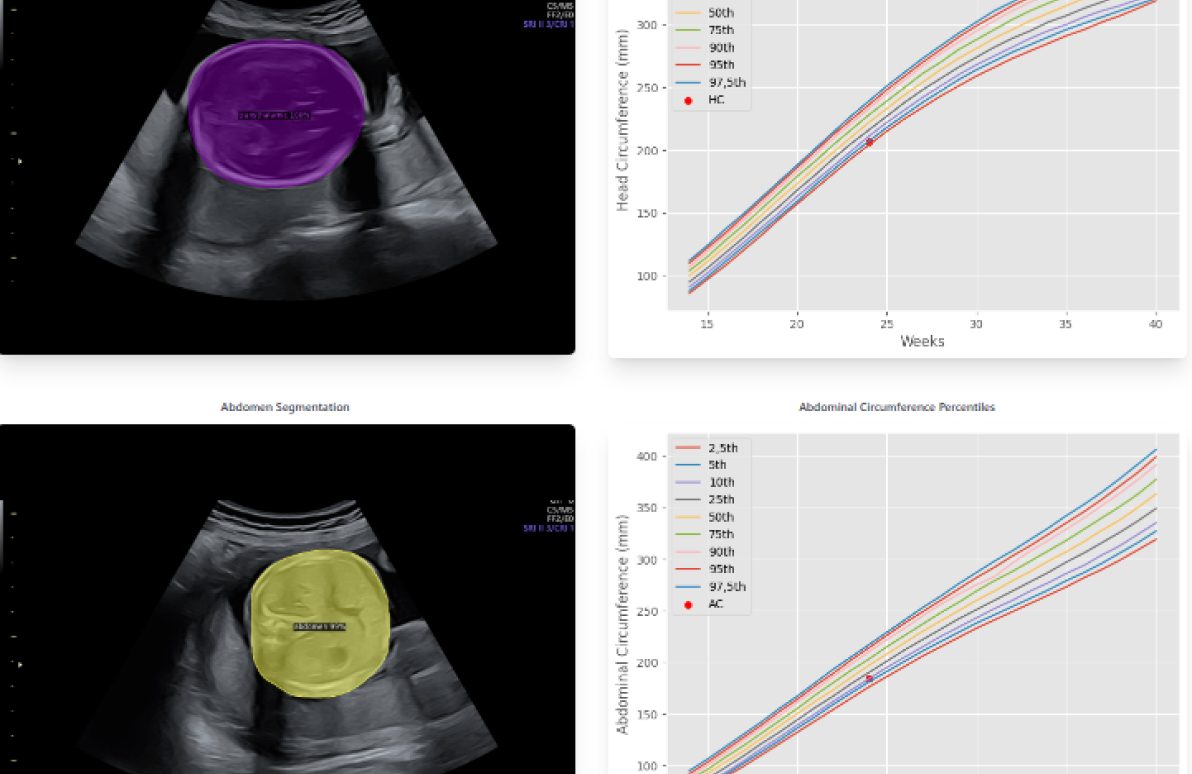Click the 50th line swatch in head legend
Viewport: 1192px width, 774px height.
tap(688, 13)
